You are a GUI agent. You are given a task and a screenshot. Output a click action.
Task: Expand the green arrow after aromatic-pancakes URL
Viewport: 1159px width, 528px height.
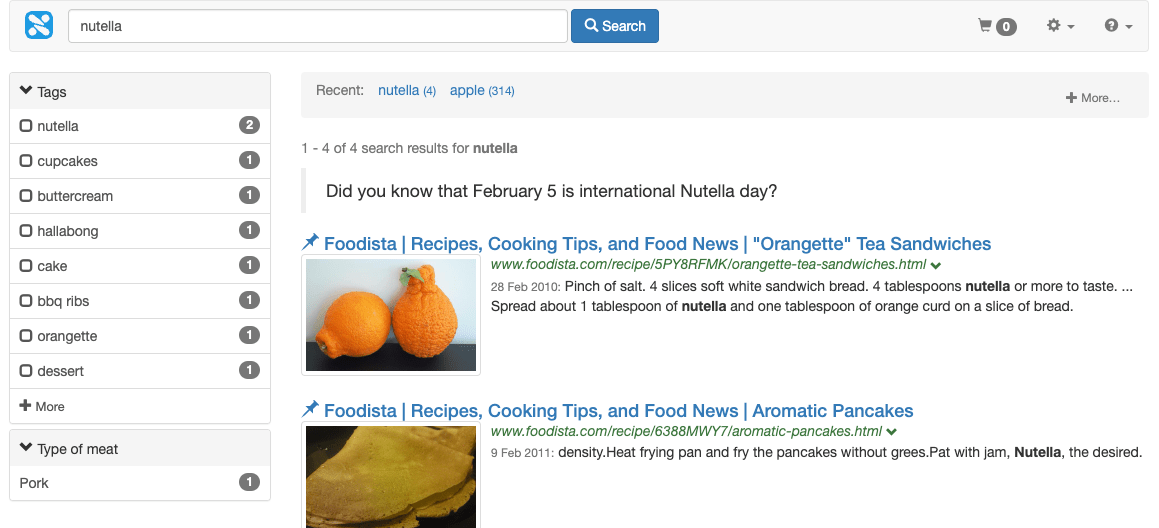[x=891, y=432]
